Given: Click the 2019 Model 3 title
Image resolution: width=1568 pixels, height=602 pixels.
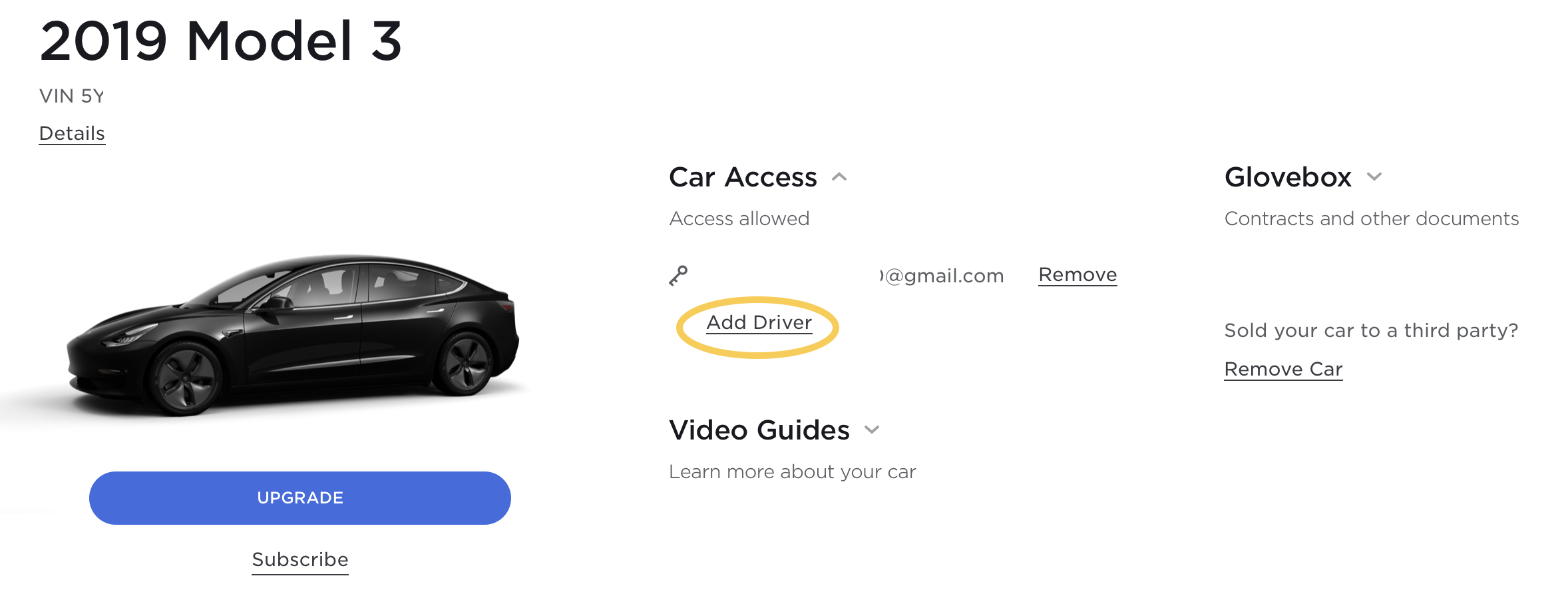Looking at the screenshot, I should pos(221,41).
